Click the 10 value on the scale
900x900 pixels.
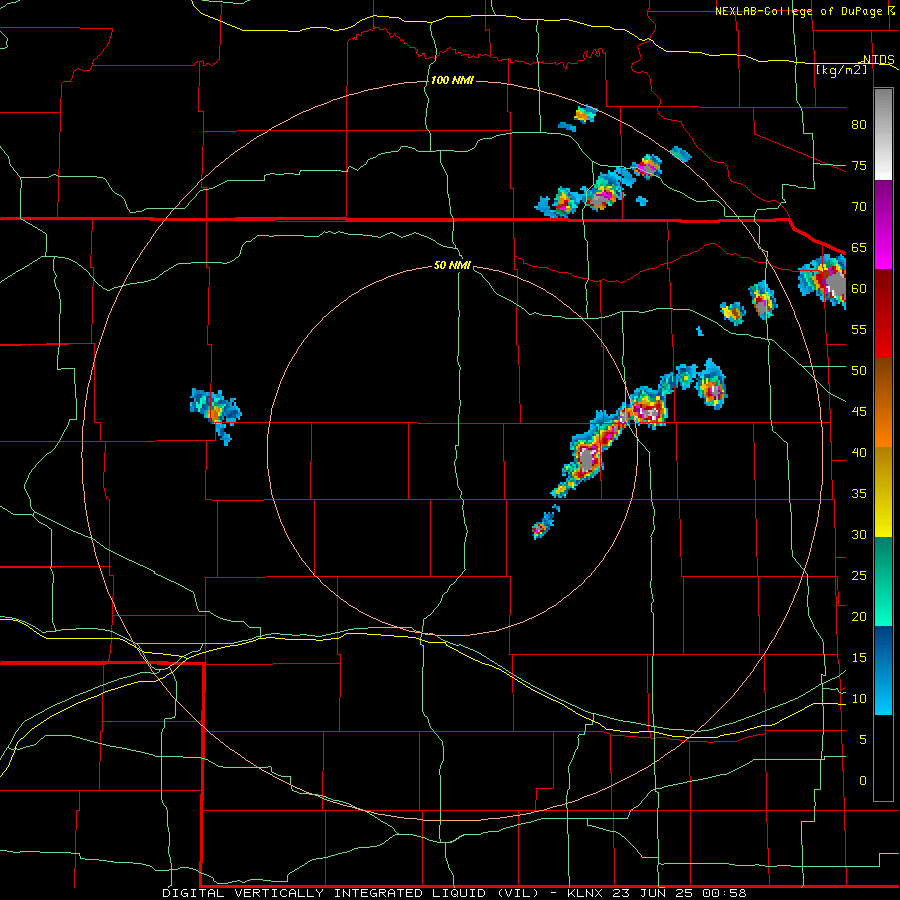(x=859, y=699)
